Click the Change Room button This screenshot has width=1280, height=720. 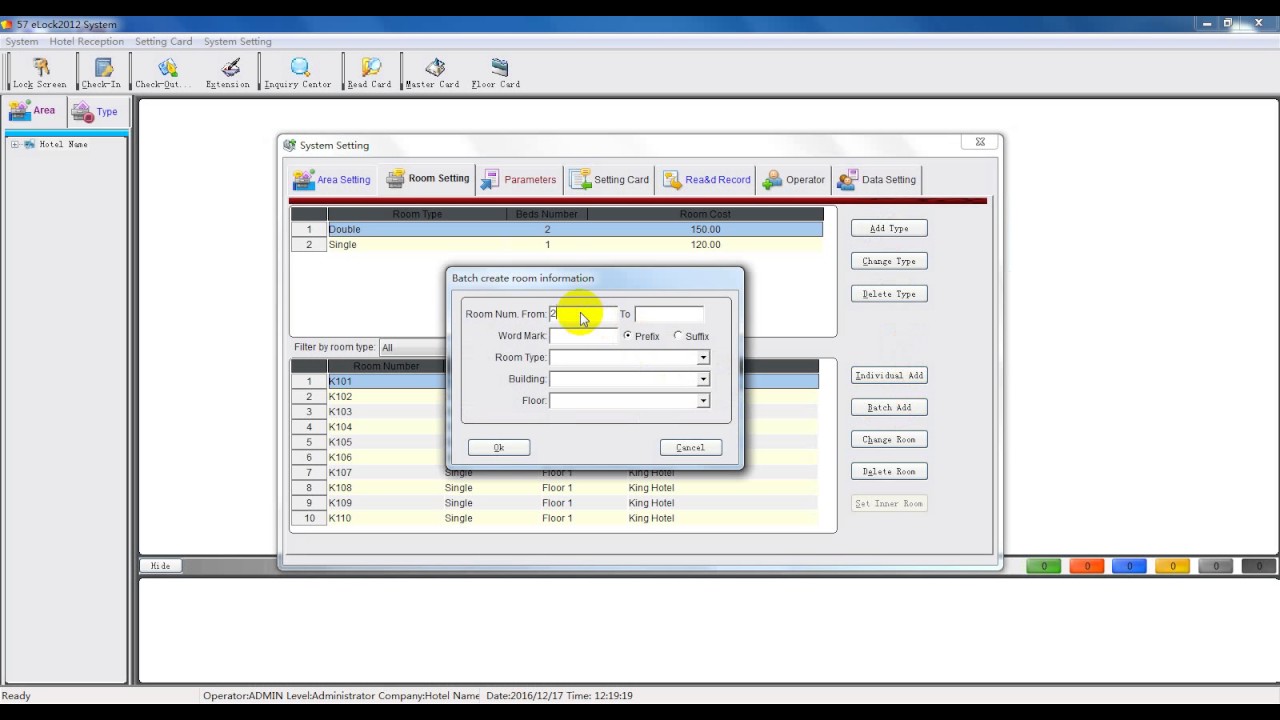click(889, 440)
